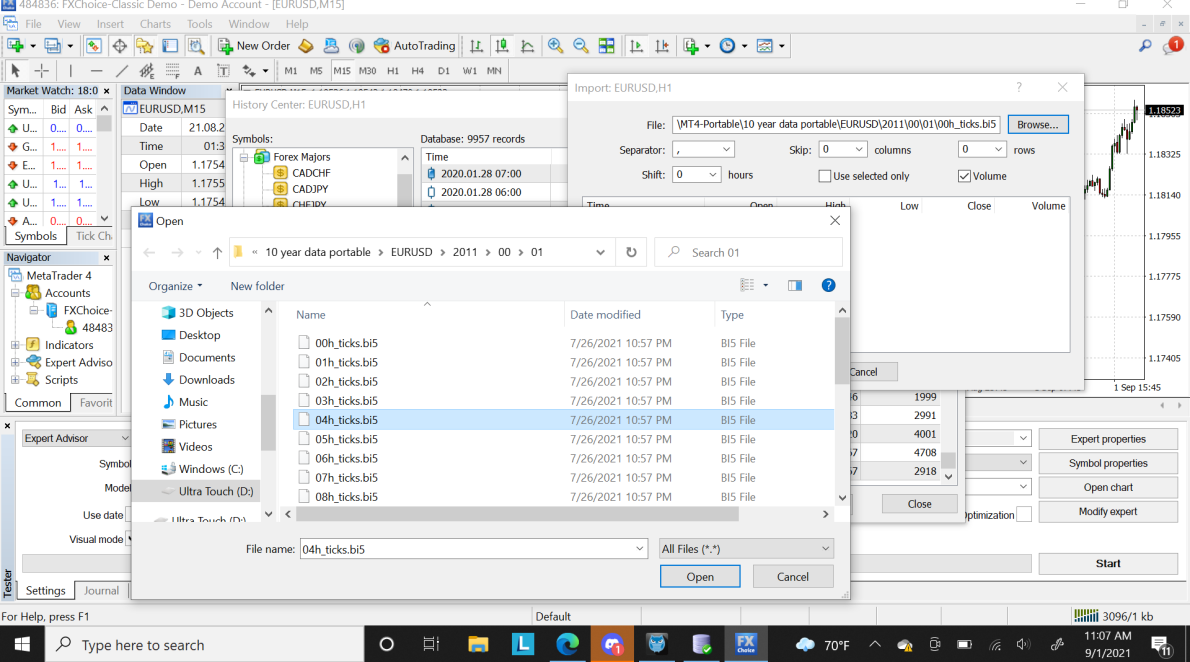
Task: Open a New Order ticket
Action: tap(254, 46)
